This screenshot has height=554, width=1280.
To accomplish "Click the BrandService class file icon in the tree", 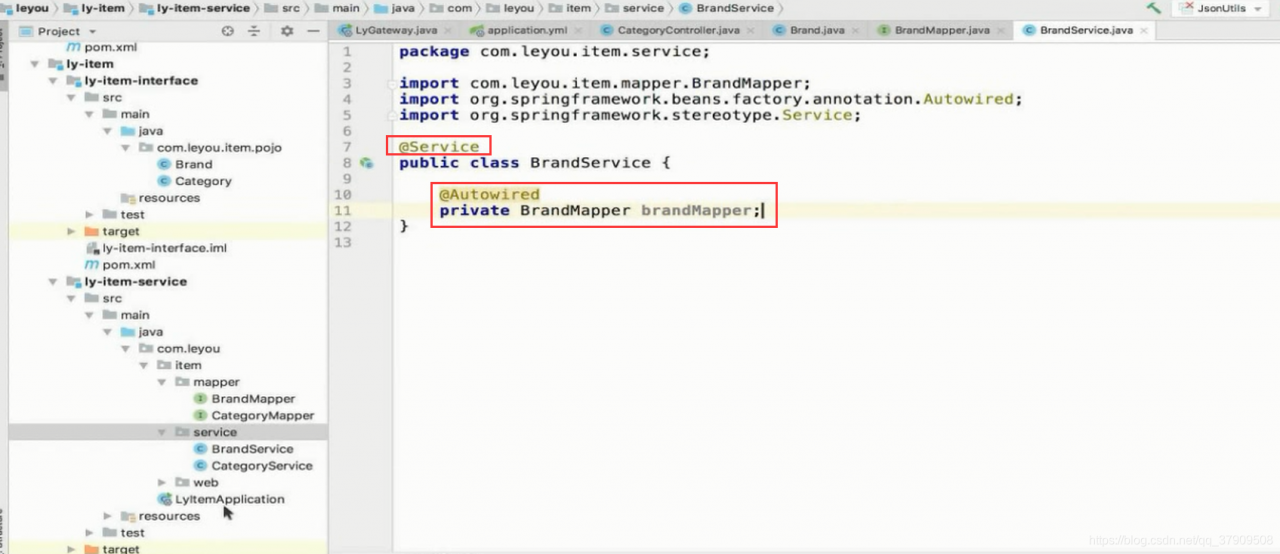I will point(201,449).
